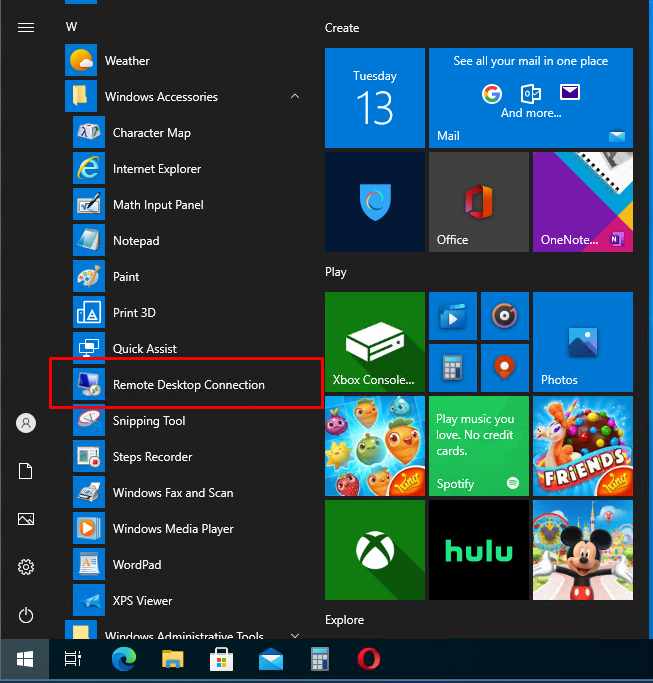Click the 'Create' group heading
The width and height of the screenshot is (653, 683).
coord(342,28)
